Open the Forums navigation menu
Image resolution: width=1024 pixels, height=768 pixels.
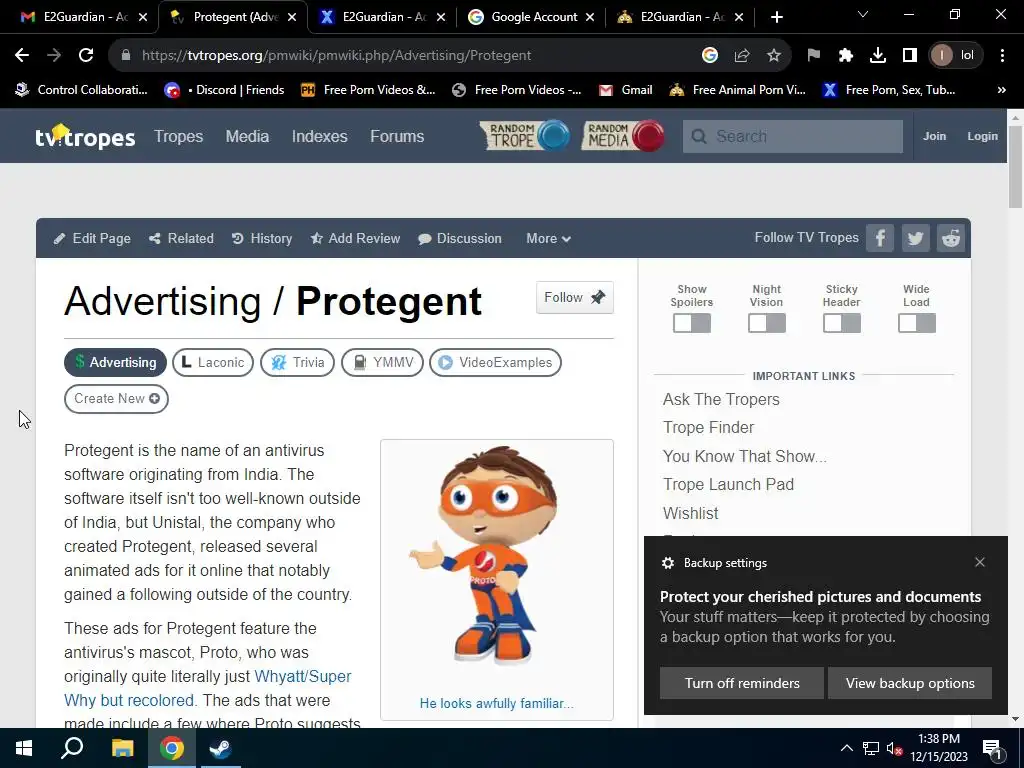coord(397,136)
